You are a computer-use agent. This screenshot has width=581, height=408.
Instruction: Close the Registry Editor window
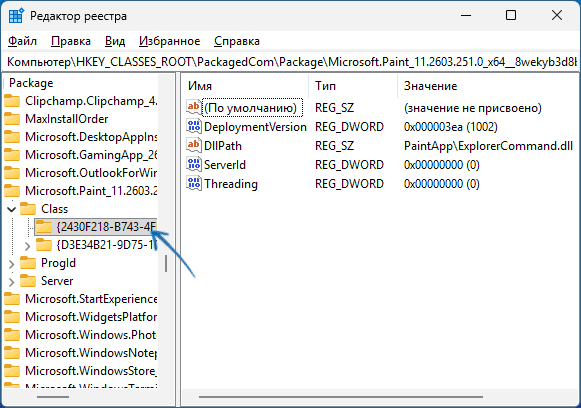point(557,16)
